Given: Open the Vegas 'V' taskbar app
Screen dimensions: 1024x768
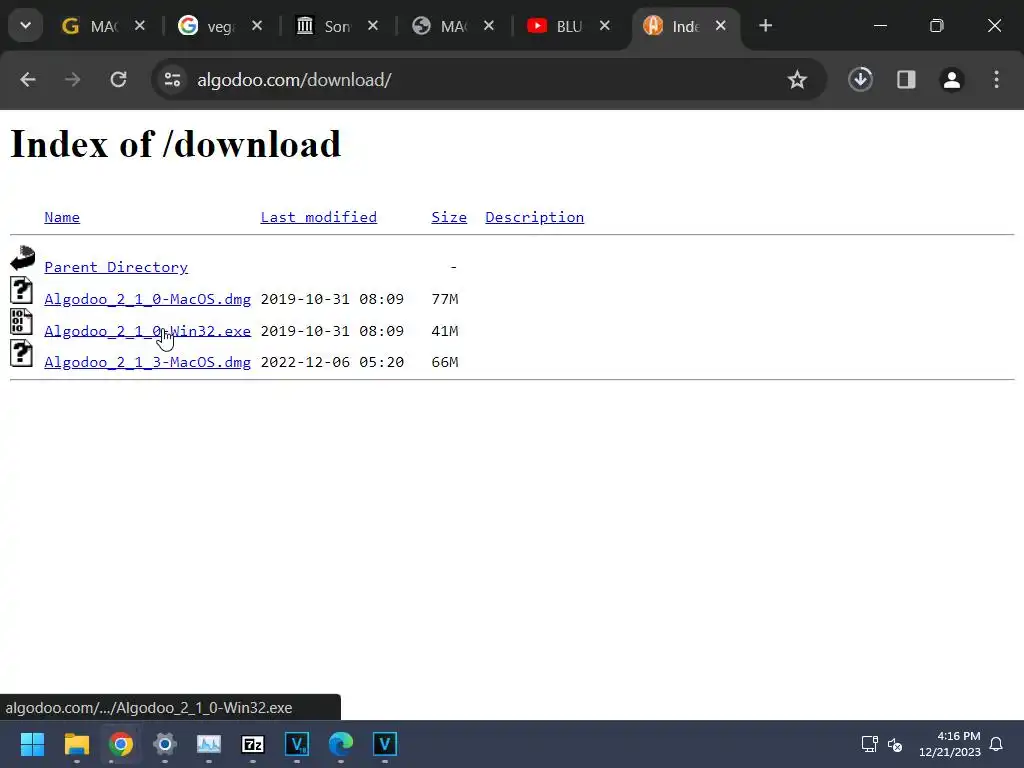Looking at the screenshot, I should point(297,744).
